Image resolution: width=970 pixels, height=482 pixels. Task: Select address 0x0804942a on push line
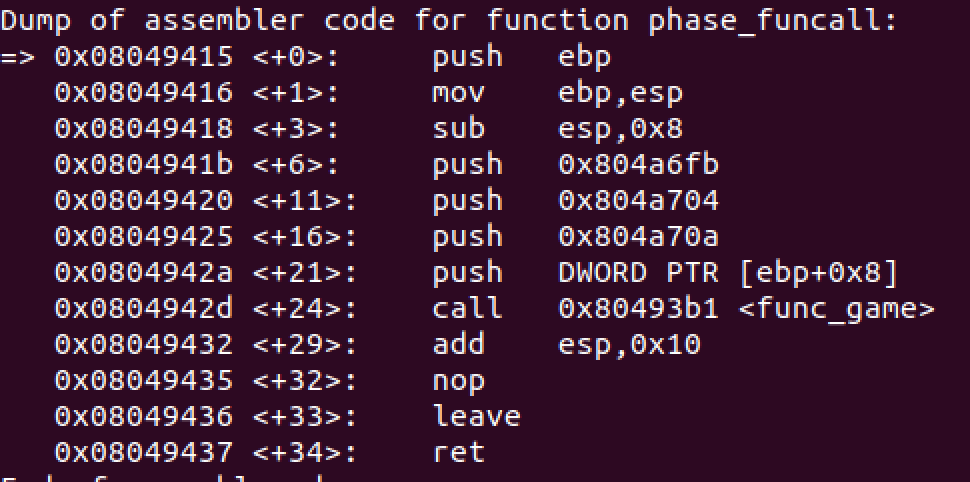[144, 272]
